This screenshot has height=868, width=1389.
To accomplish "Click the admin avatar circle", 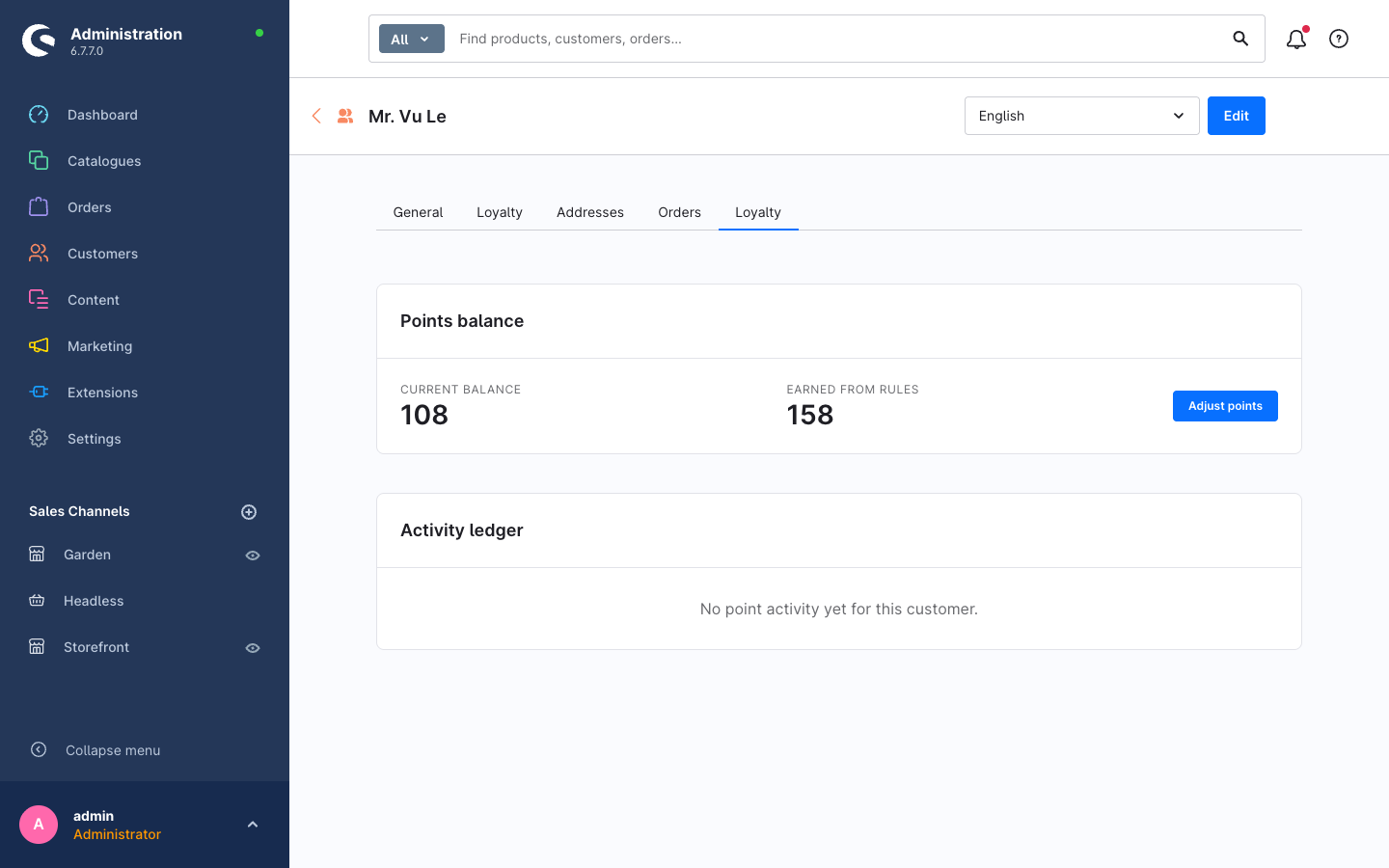I will point(39,825).
